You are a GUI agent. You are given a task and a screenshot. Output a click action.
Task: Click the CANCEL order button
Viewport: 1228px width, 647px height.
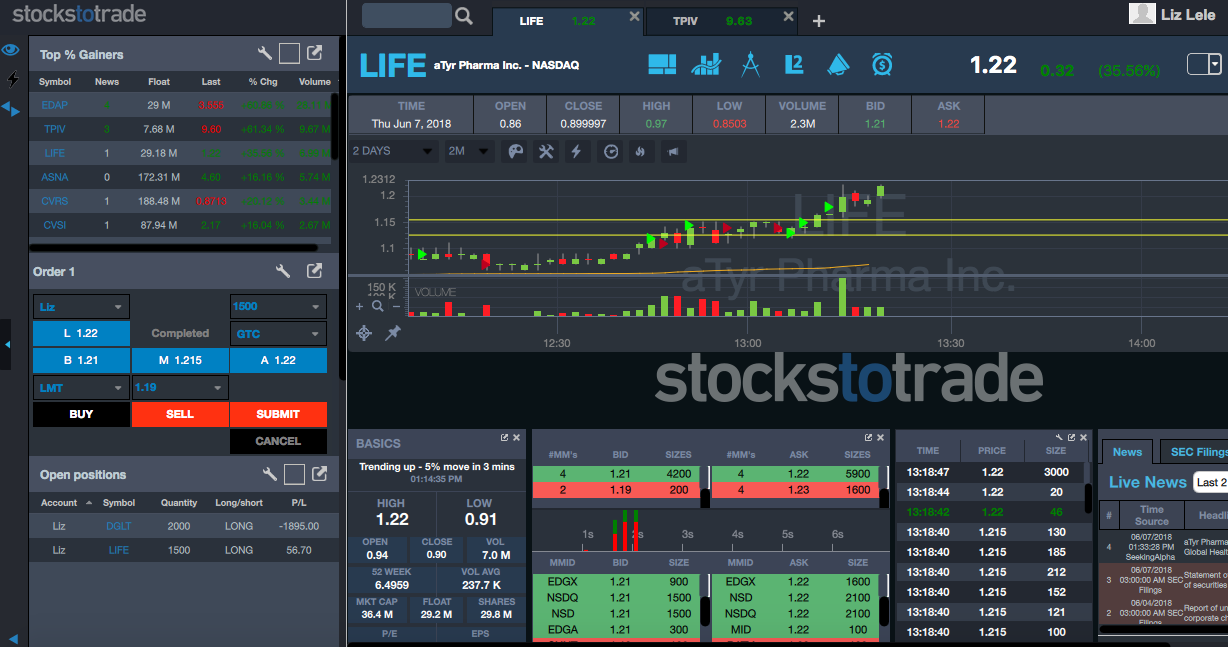tap(278, 441)
